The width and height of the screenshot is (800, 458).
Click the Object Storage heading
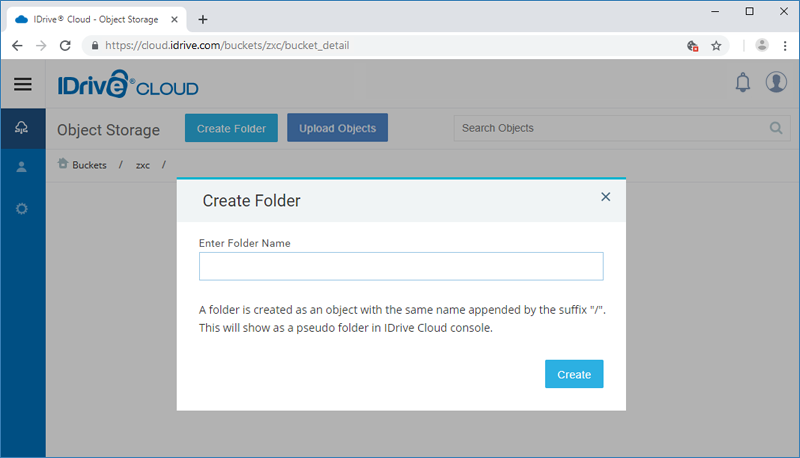[x=108, y=130]
